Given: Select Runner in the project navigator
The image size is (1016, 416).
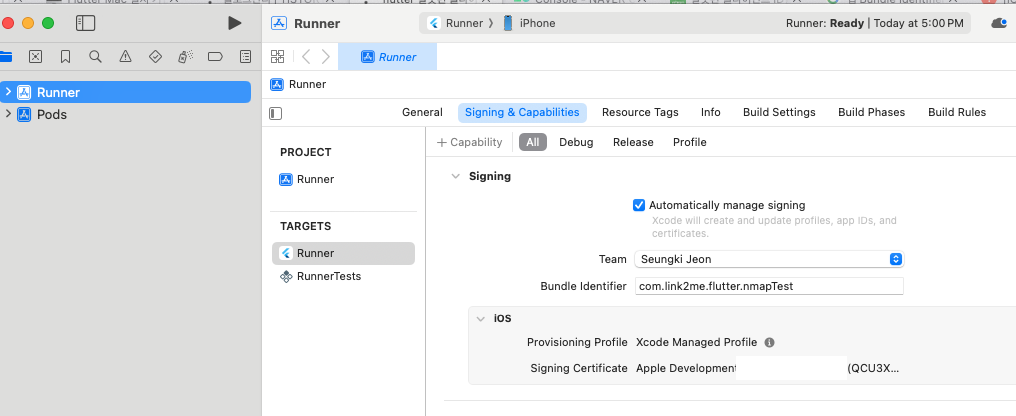Looking at the screenshot, I should tap(126, 92).
